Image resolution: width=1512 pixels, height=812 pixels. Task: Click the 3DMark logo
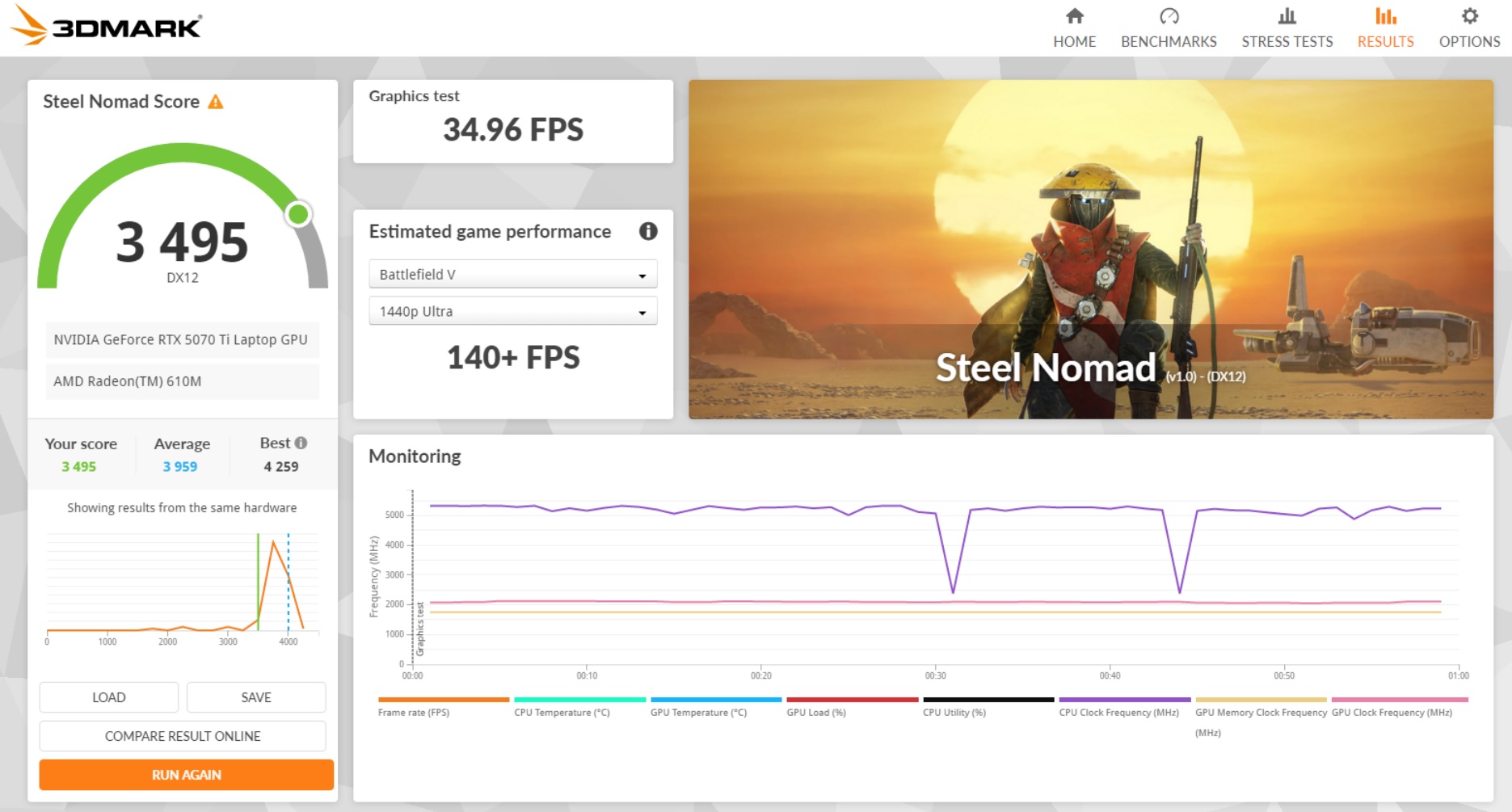point(107,26)
